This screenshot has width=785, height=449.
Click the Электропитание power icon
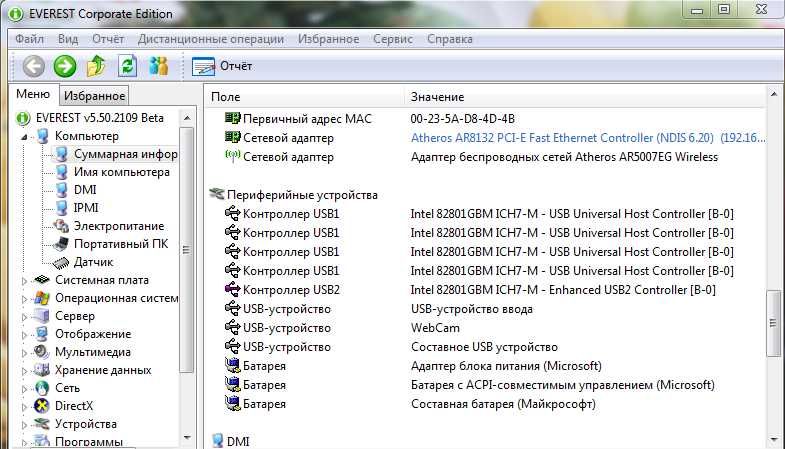point(61,226)
